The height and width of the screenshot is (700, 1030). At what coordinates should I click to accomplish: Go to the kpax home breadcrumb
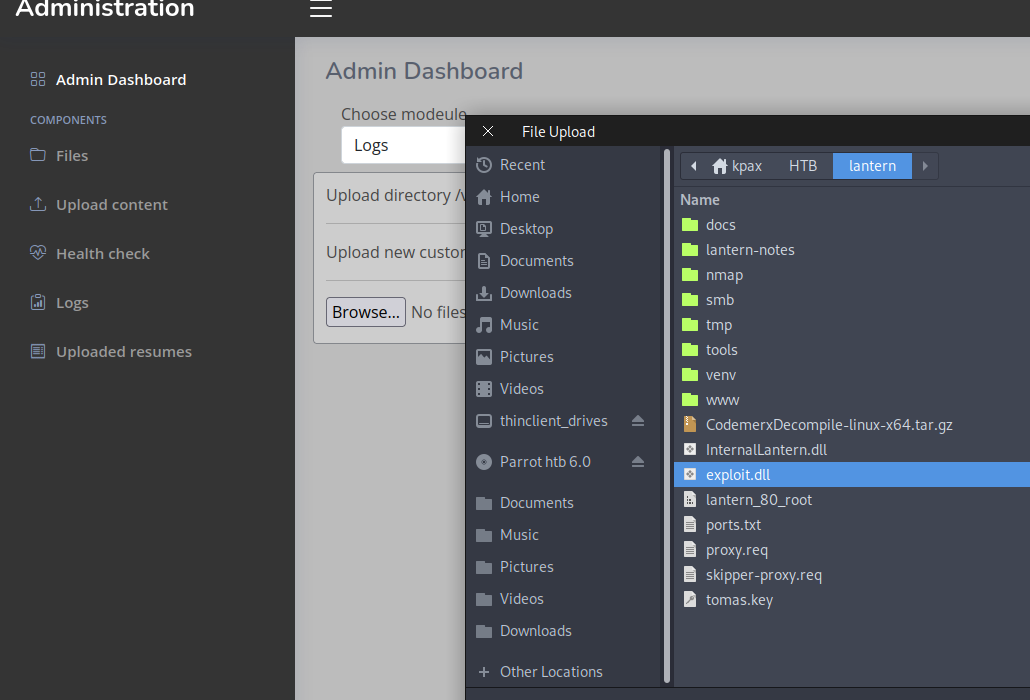[737, 166]
